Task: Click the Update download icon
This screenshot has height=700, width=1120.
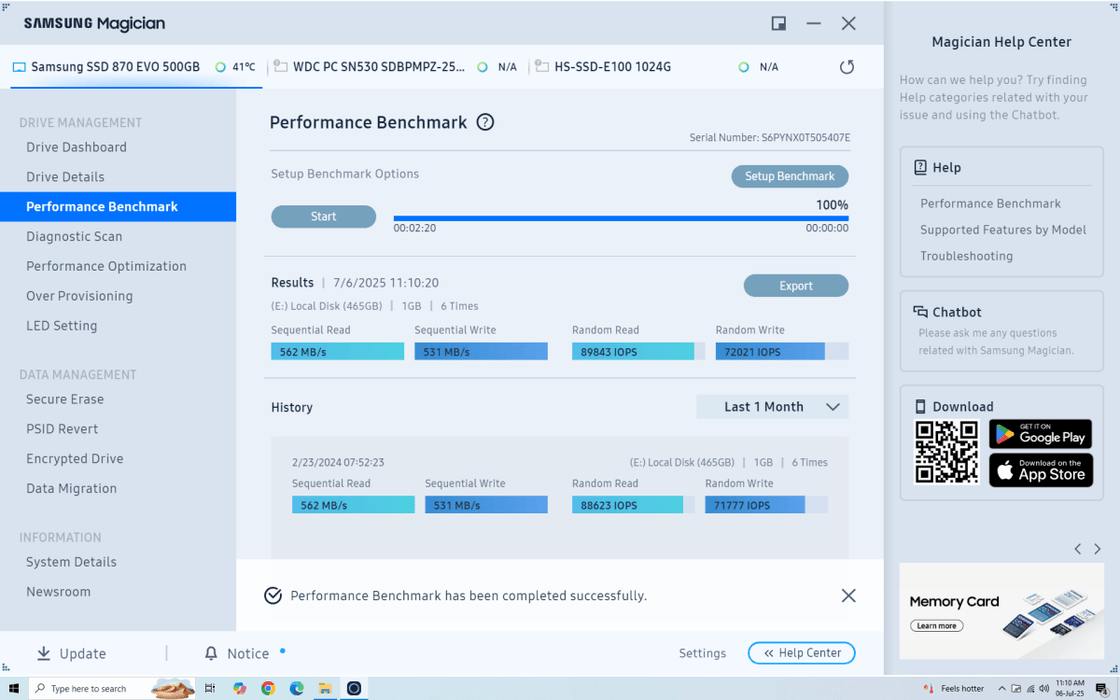Action: click(x=44, y=653)
